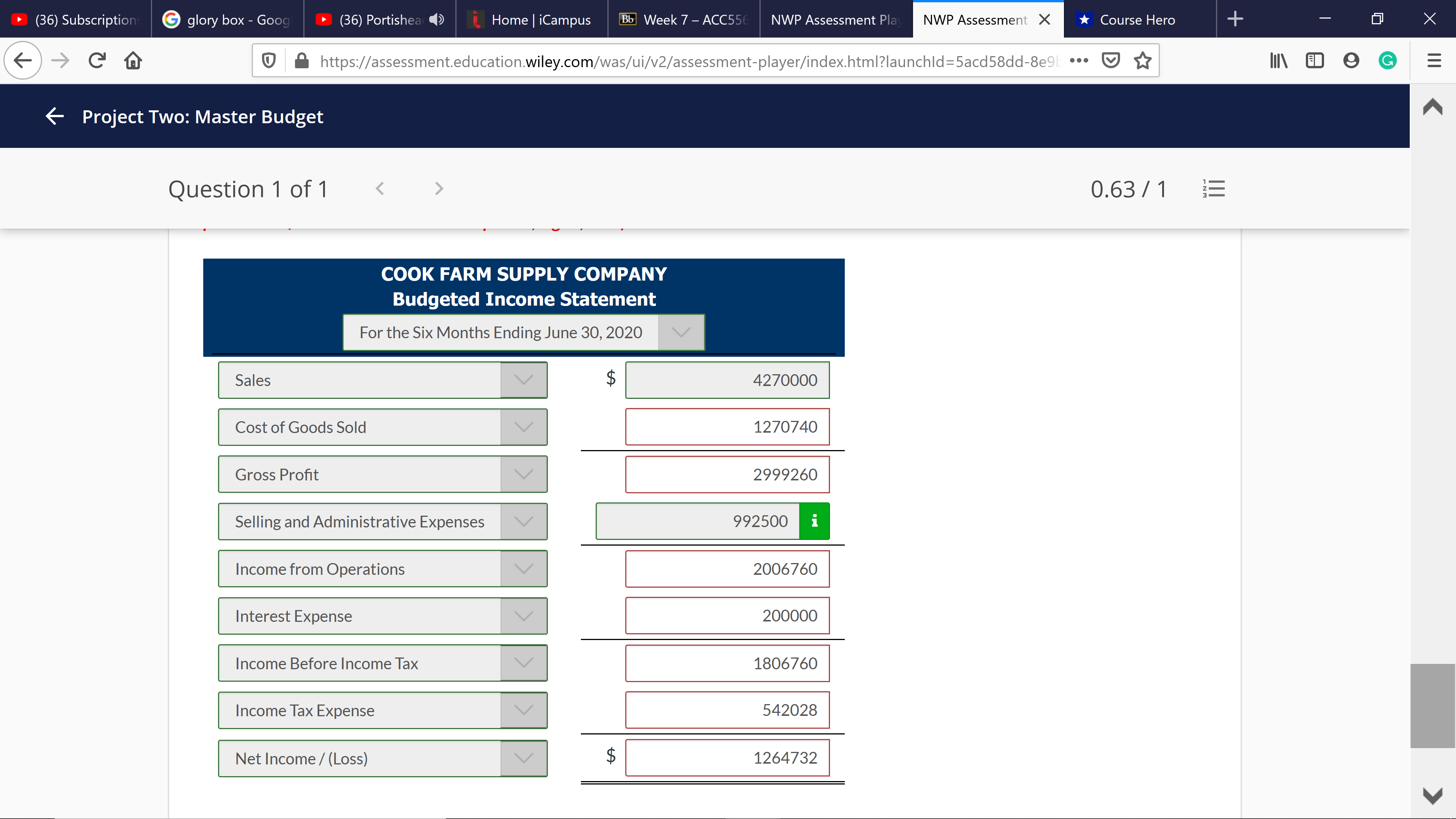Switch to the Course Hero tab
The width and height of the screenshot is (1456, 819).
pos(1136,19)
